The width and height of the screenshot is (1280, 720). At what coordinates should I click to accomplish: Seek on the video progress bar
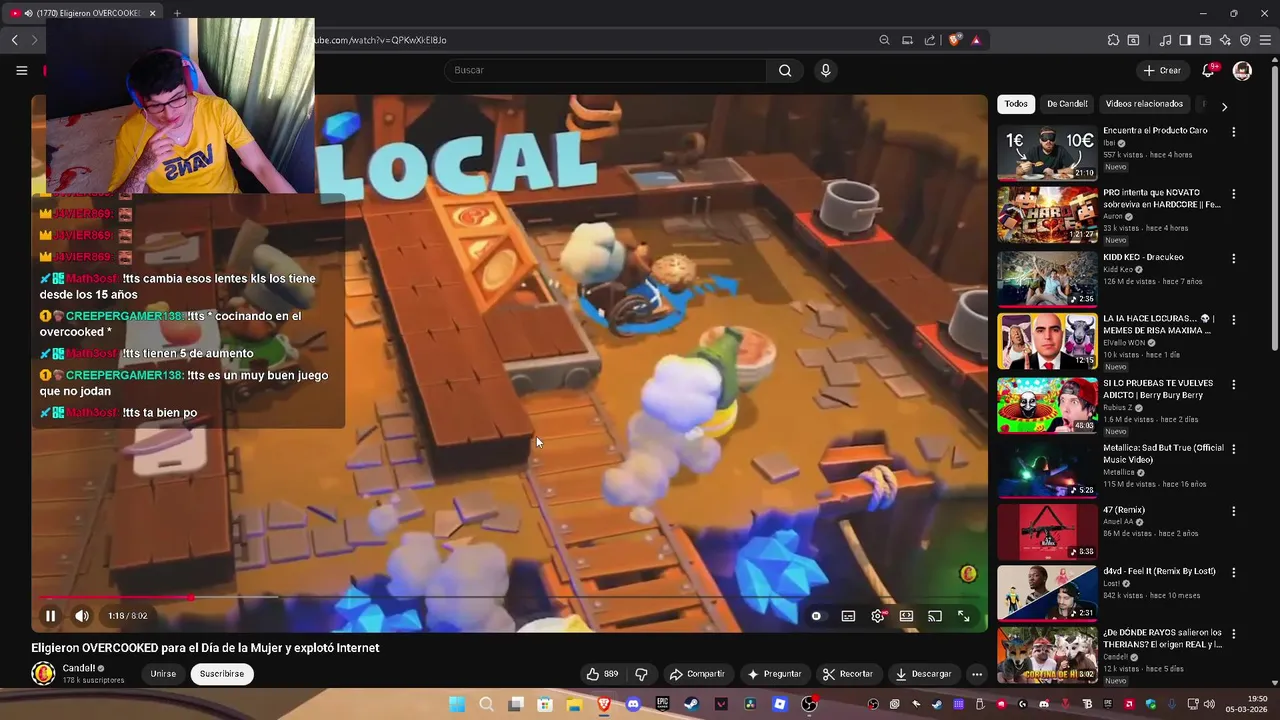click(x=509, y=598)
